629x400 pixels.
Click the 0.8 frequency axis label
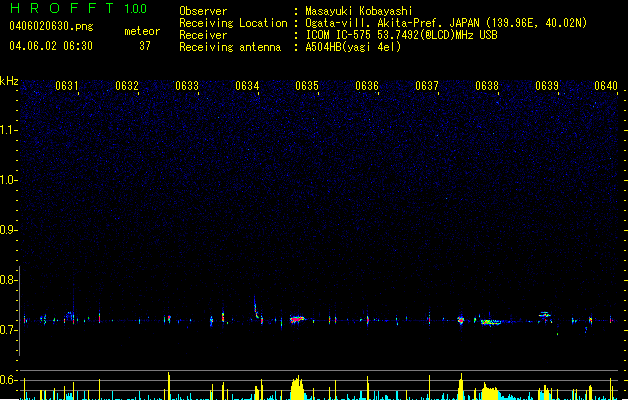8,280
